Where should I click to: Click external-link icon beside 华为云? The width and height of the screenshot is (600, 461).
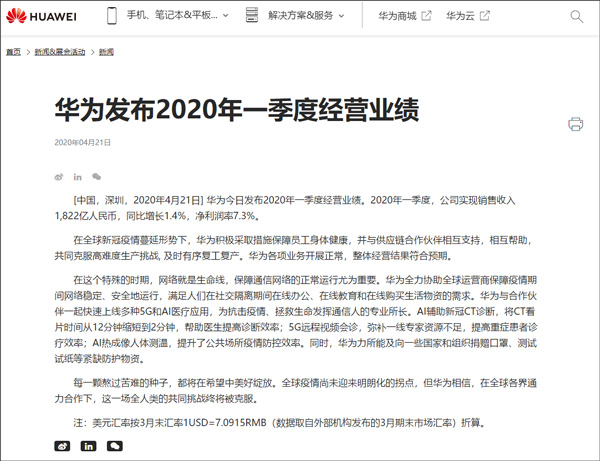pyautogui.click(x=484, y=15)
